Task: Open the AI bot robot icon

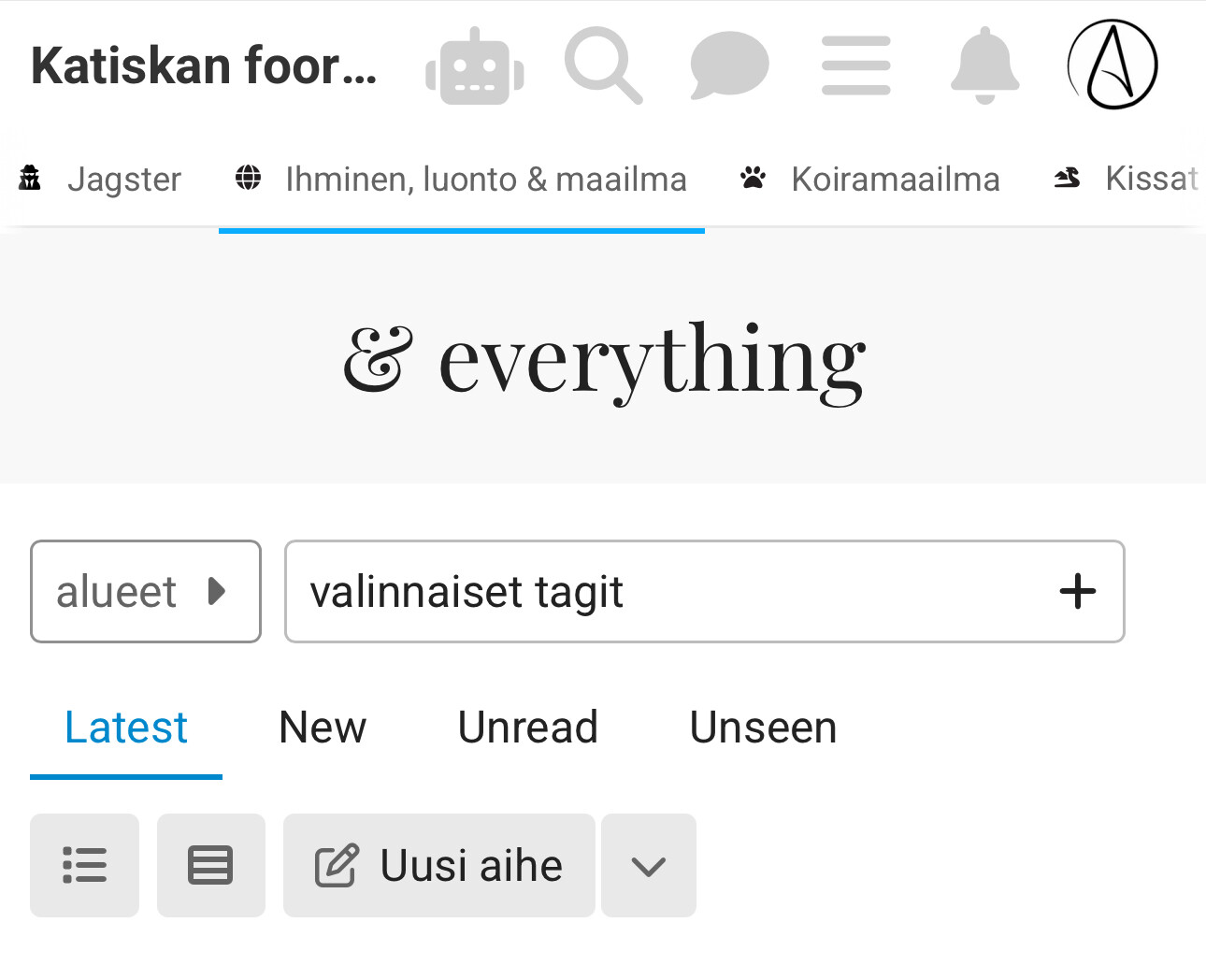Action: (x=475, y=66)
